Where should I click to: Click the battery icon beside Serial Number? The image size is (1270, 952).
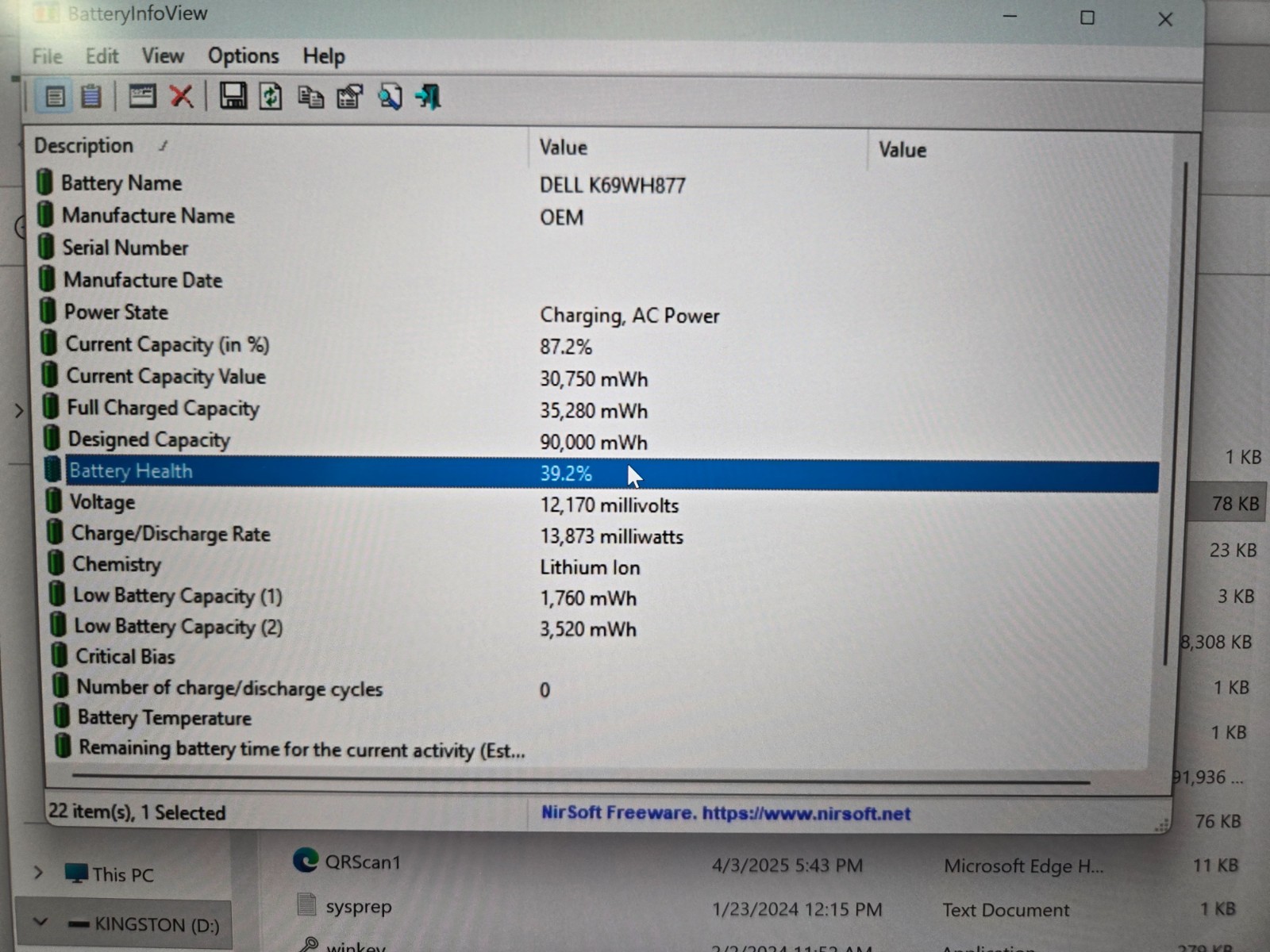pyautogui.click(x=46, y=247)
